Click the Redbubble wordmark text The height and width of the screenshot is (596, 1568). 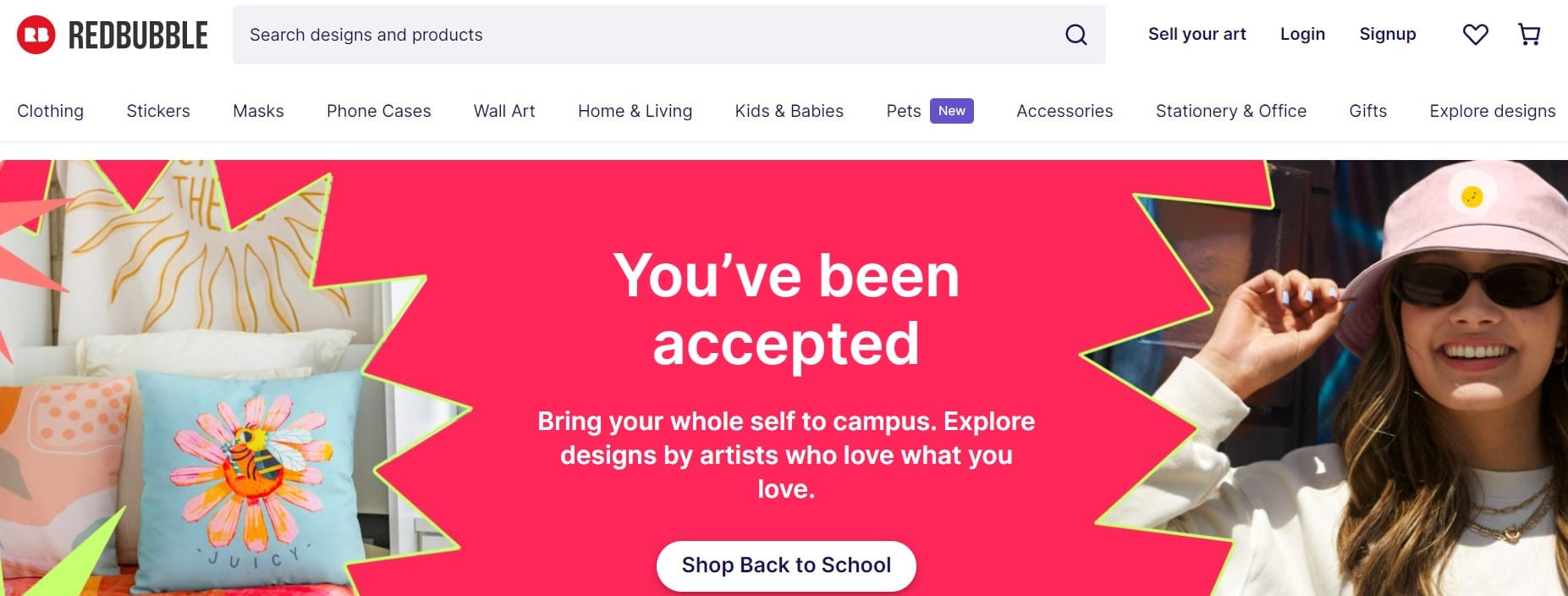pos(138,35)
